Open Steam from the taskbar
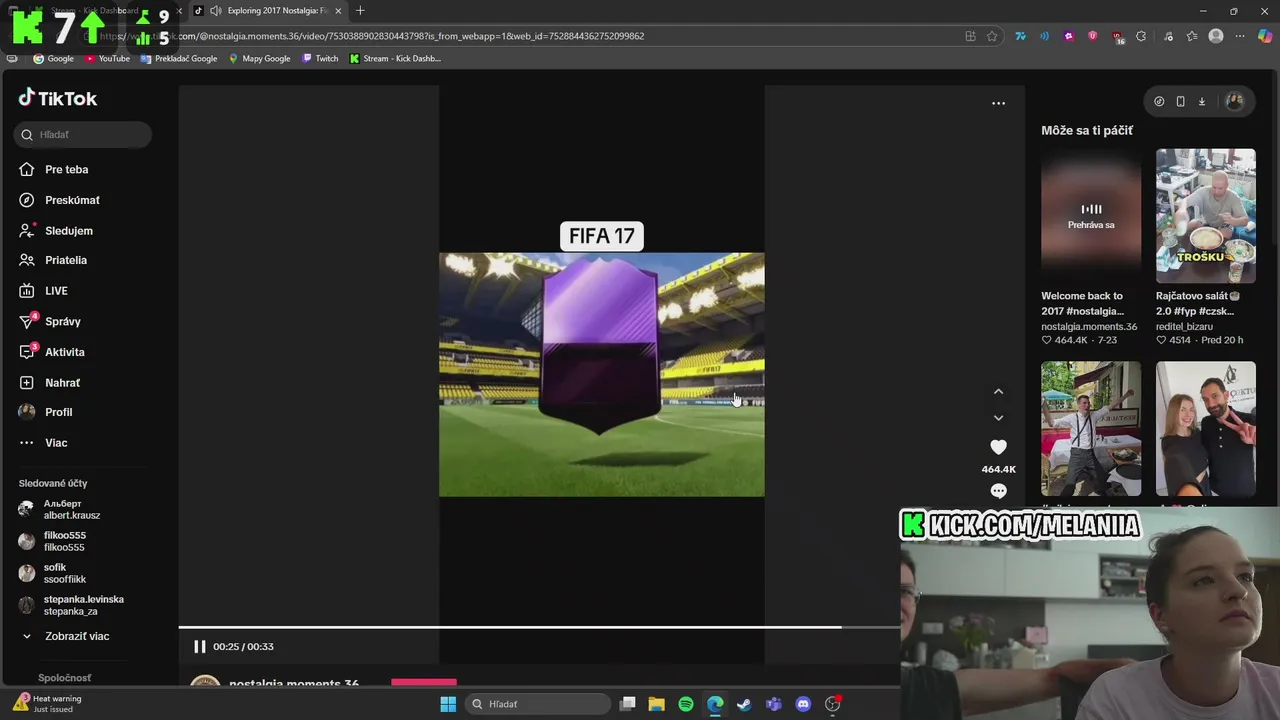1280x720 pixels. pos(744,704)
